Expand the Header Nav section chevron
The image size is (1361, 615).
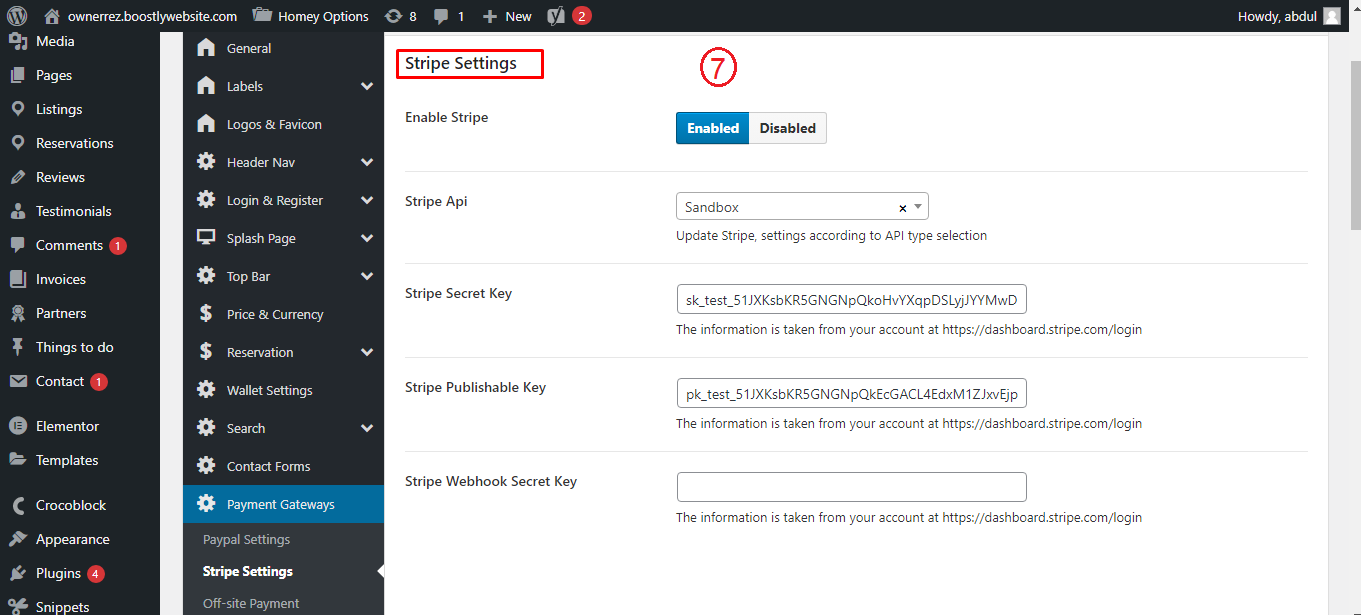367,162
